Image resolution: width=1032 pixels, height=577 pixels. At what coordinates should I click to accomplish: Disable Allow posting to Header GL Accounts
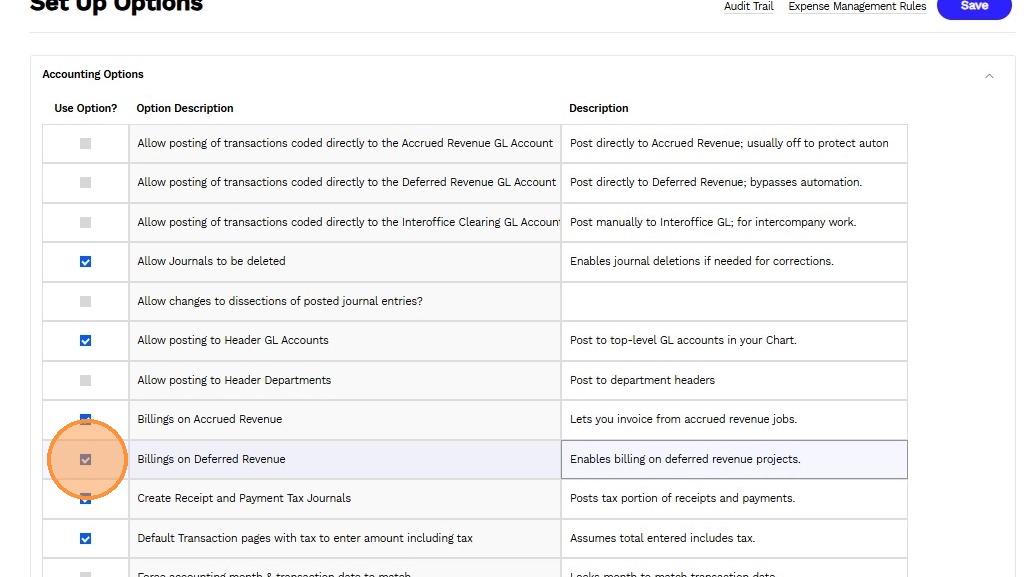(85, 341)
